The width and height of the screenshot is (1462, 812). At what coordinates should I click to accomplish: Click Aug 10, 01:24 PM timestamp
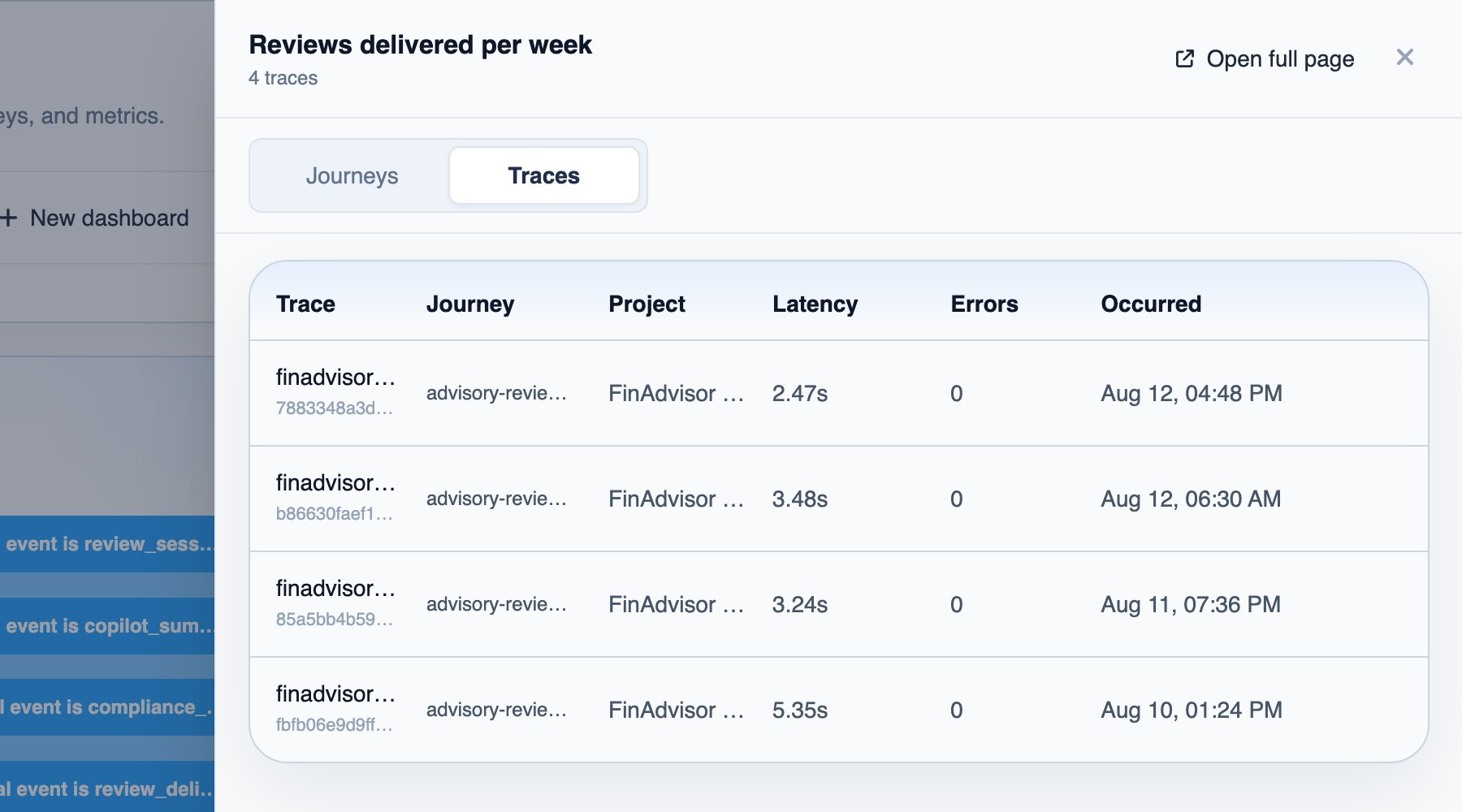(x=1192, y=710)
